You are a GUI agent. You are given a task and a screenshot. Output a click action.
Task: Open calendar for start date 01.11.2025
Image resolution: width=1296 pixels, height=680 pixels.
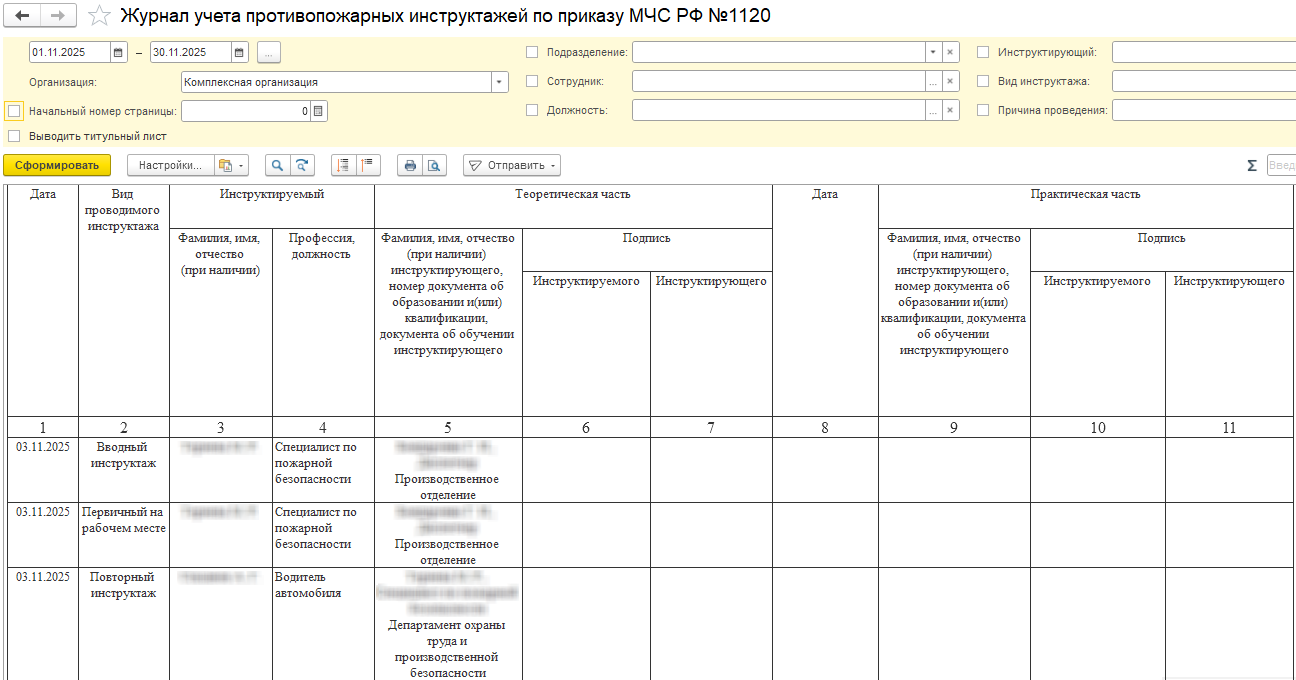118,52
